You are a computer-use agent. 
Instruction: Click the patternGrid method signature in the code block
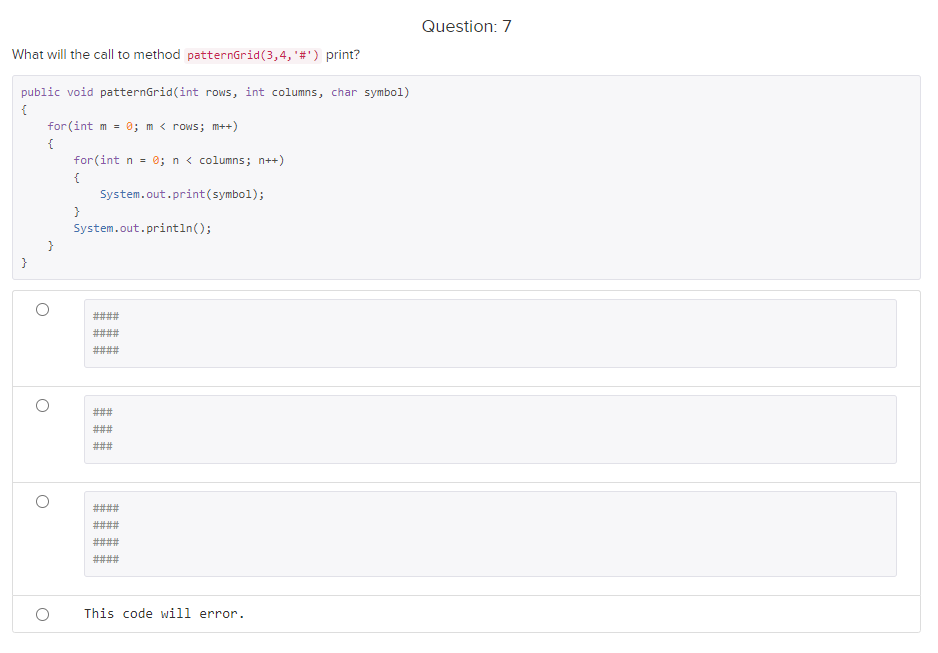(x=214, y=91)
